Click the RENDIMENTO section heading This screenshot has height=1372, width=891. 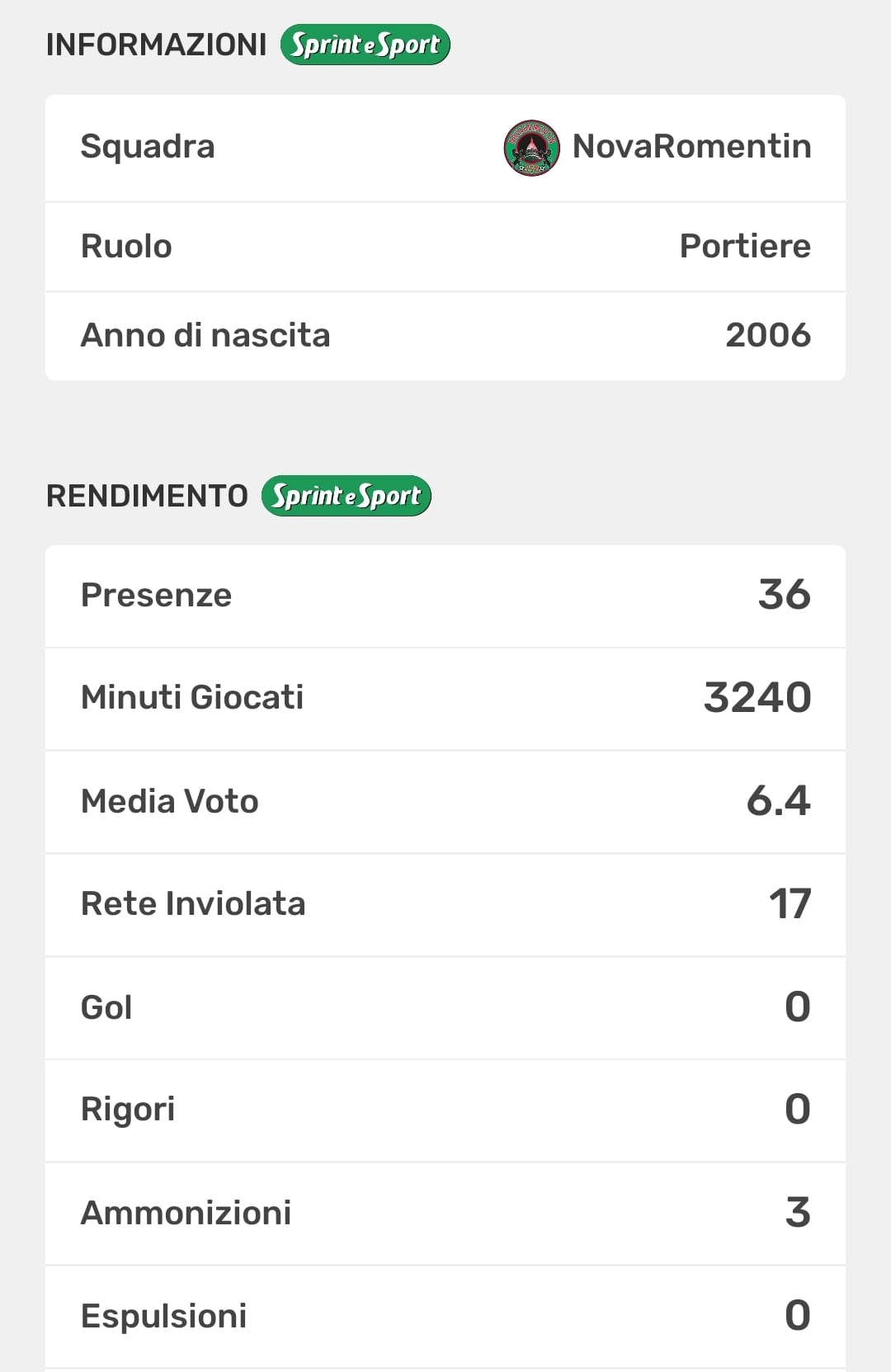point(147,496)
